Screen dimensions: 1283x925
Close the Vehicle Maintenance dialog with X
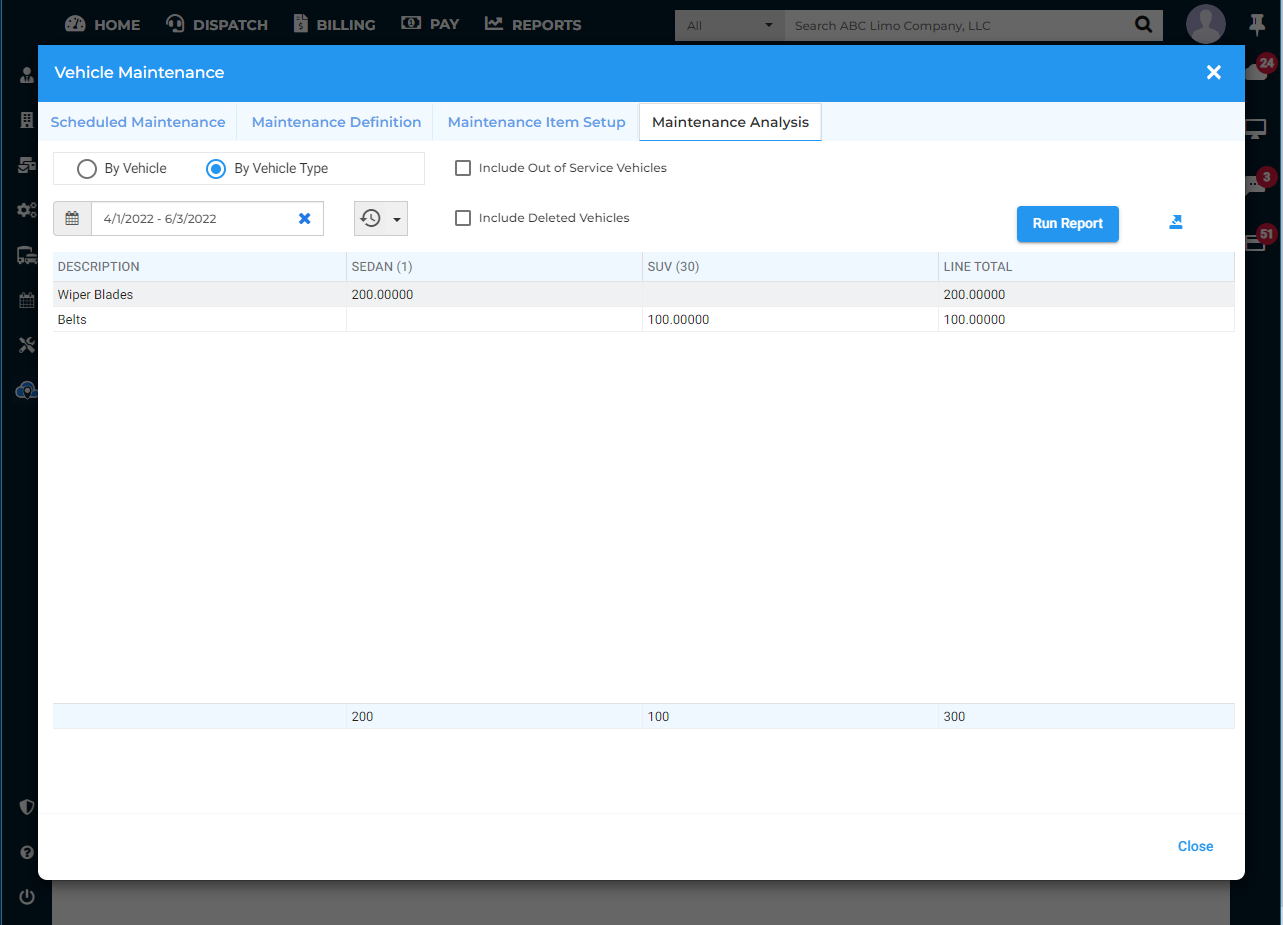pyautogui.click(x=1214, y=72)
